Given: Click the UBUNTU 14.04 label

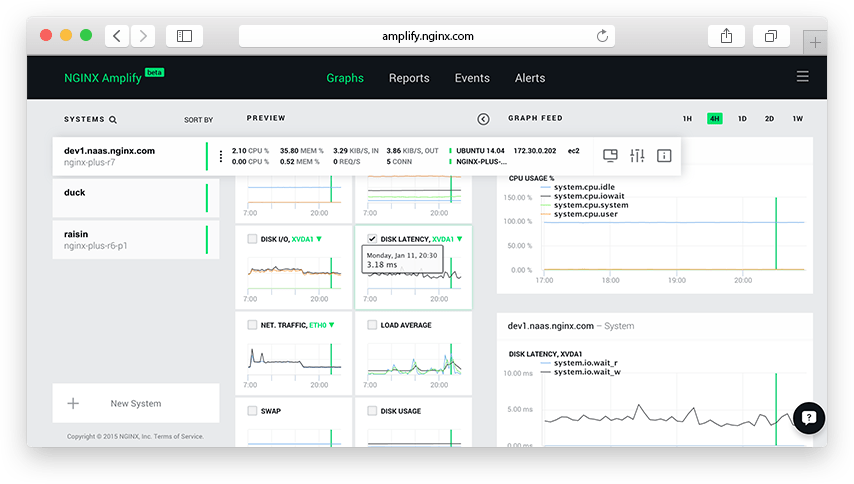Looking at the screenshot, I should 480,151.
